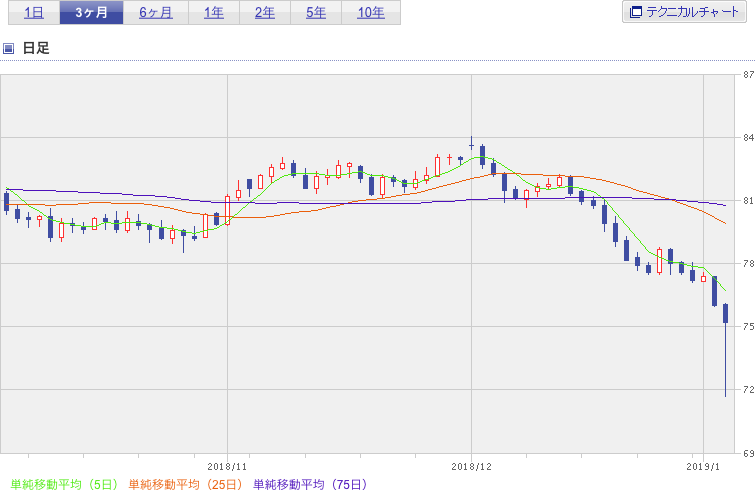
Task: Click the 69 price axis label
Action: [x=748, y=453]
